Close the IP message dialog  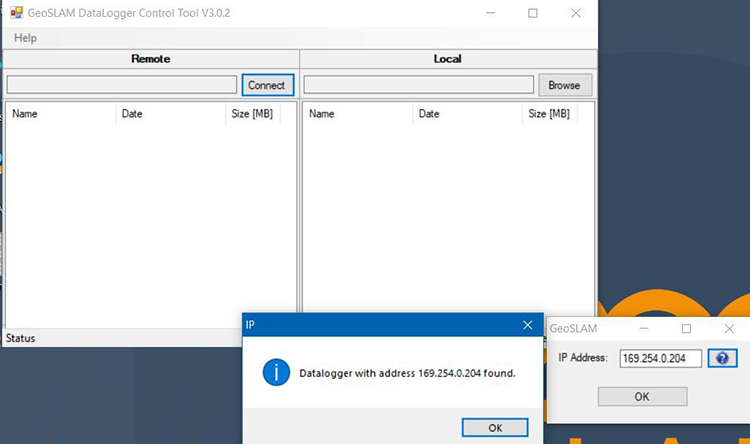point(527,325)
